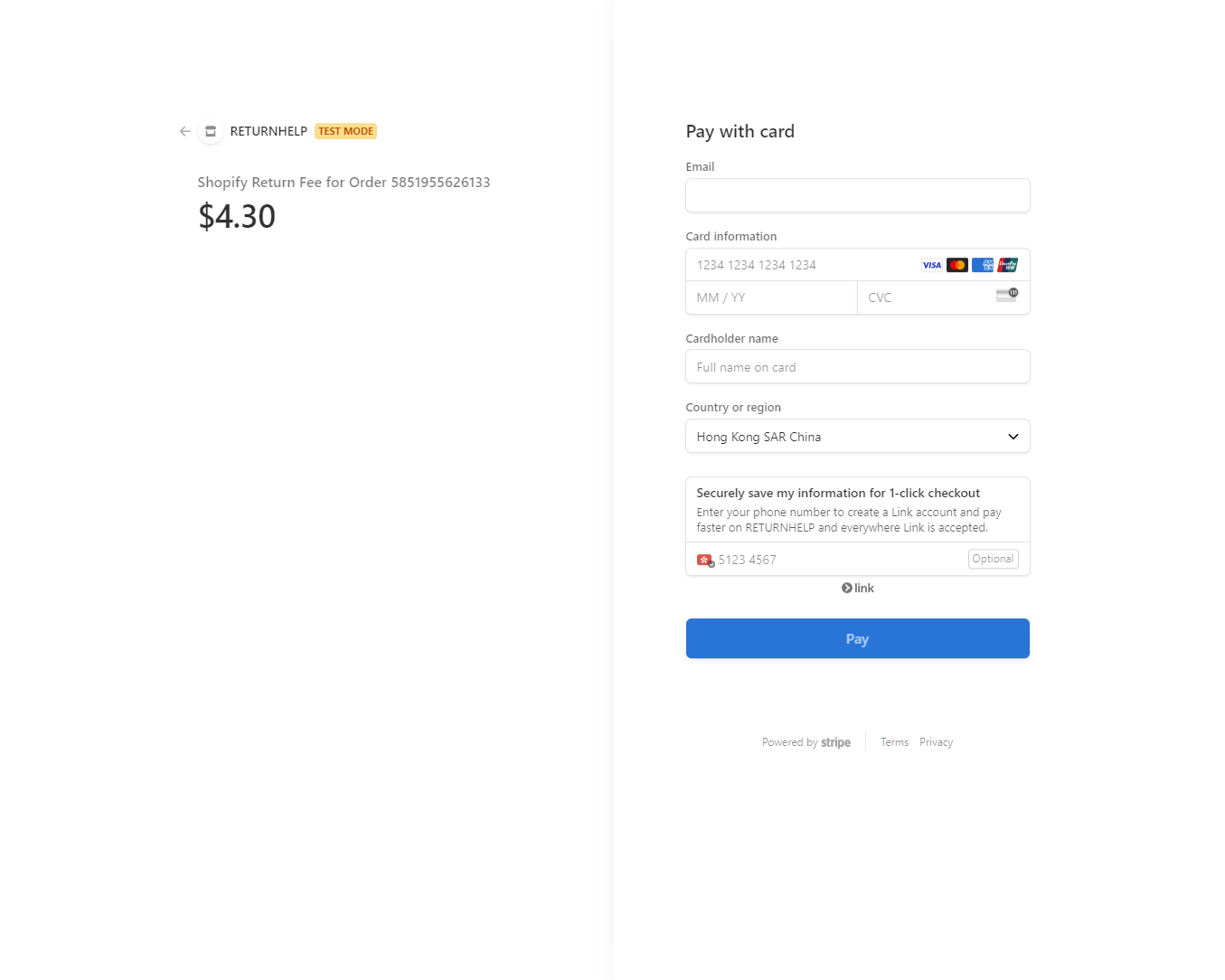
Task: Expand the phone country code selector
Action: pos(706,560)
